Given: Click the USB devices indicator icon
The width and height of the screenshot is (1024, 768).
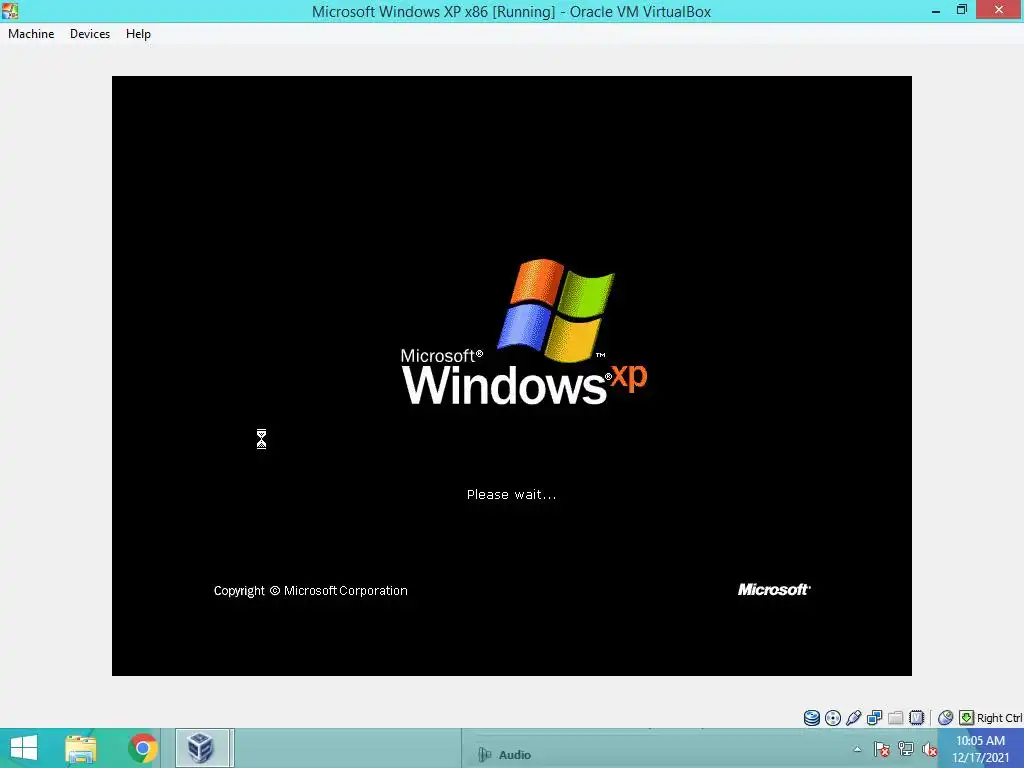Looking at the screenshot, I should (854, 718).
